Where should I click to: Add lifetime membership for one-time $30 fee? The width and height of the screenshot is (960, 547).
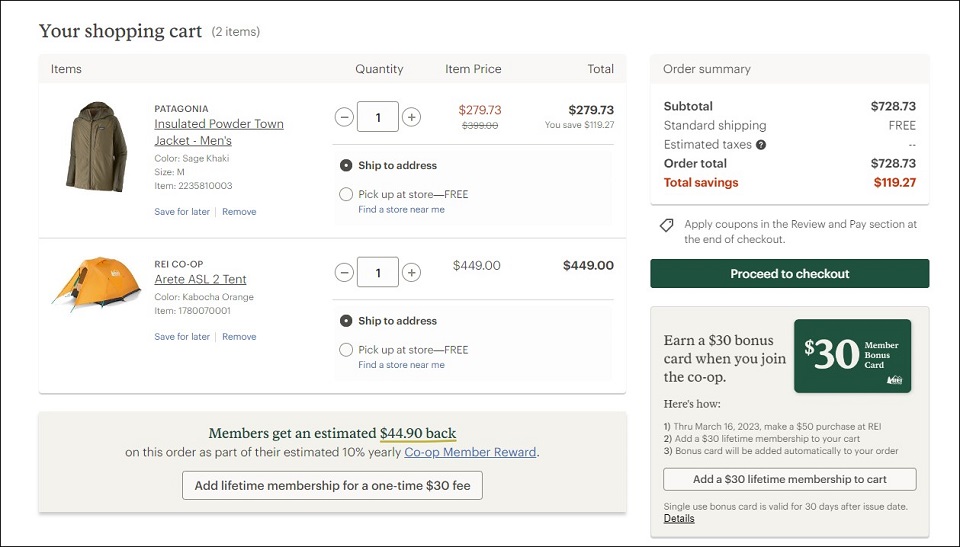(332, 486)
